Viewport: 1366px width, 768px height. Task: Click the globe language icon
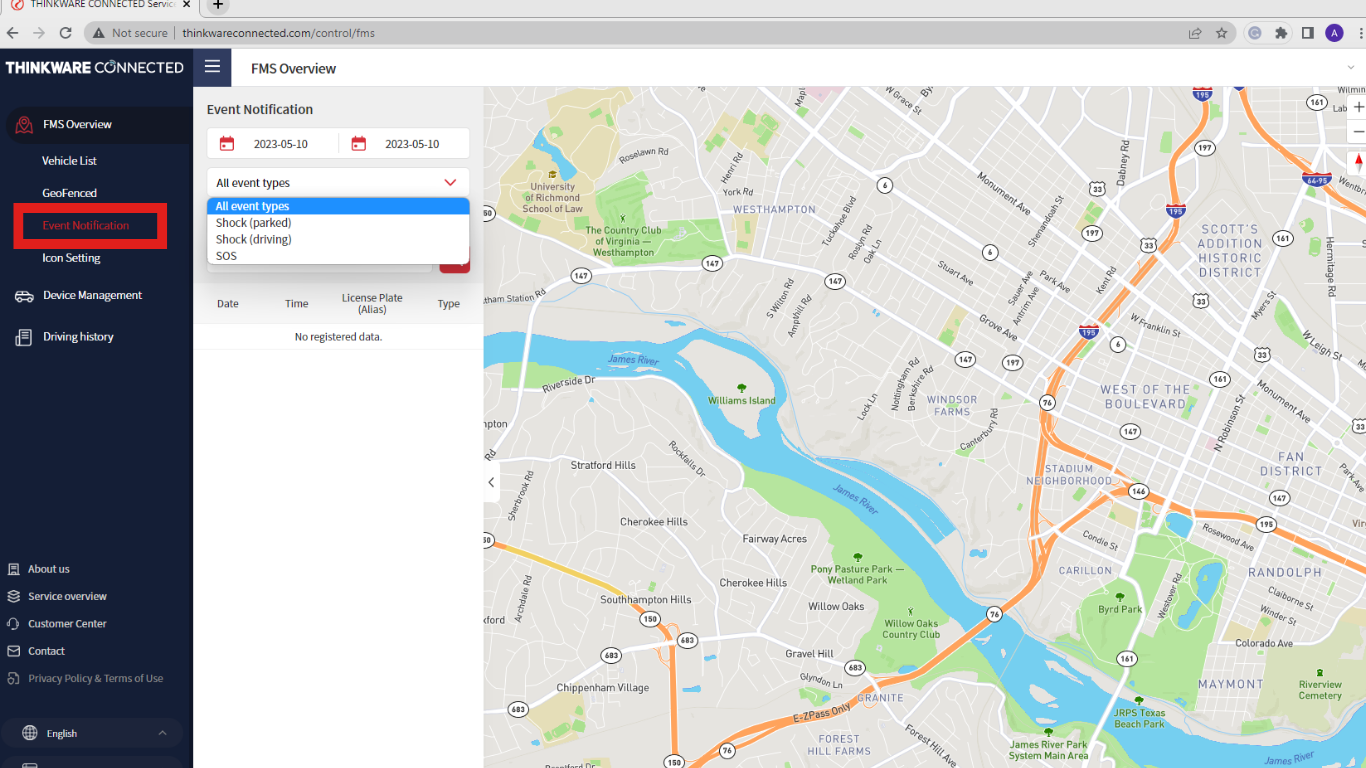30,733
